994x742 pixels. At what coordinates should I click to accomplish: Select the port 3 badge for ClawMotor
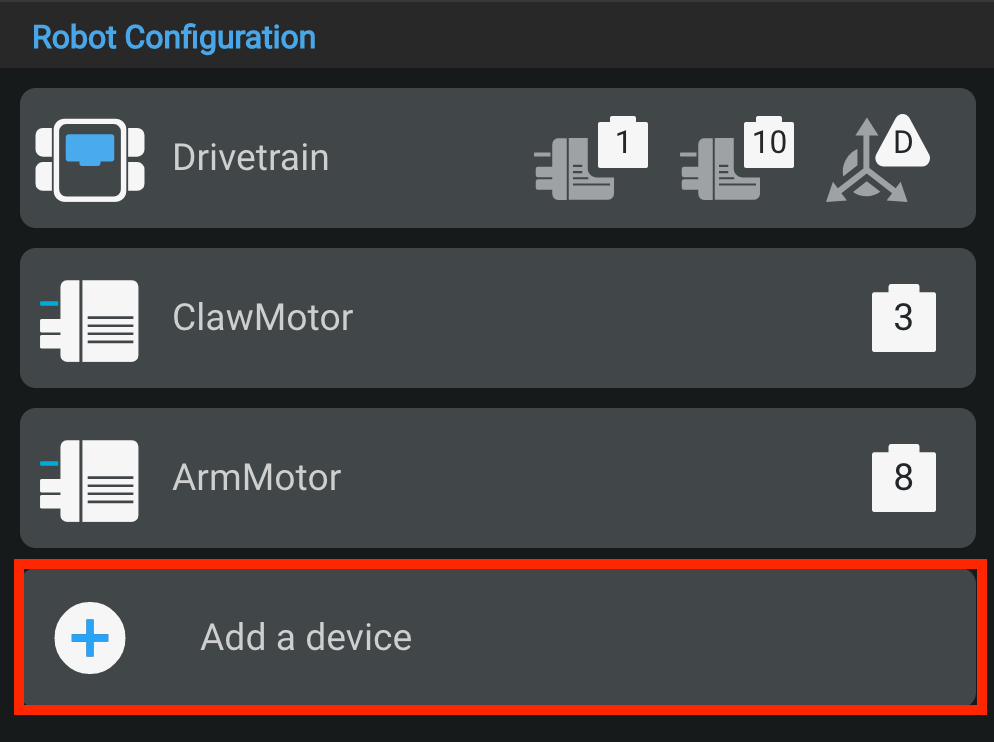[903, 317]
